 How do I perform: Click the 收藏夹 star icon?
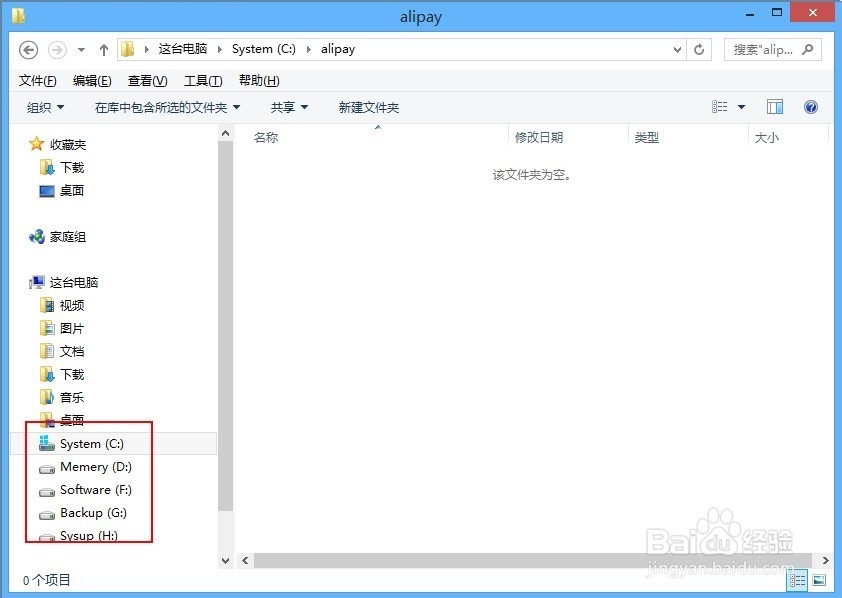tap(37, 144)
